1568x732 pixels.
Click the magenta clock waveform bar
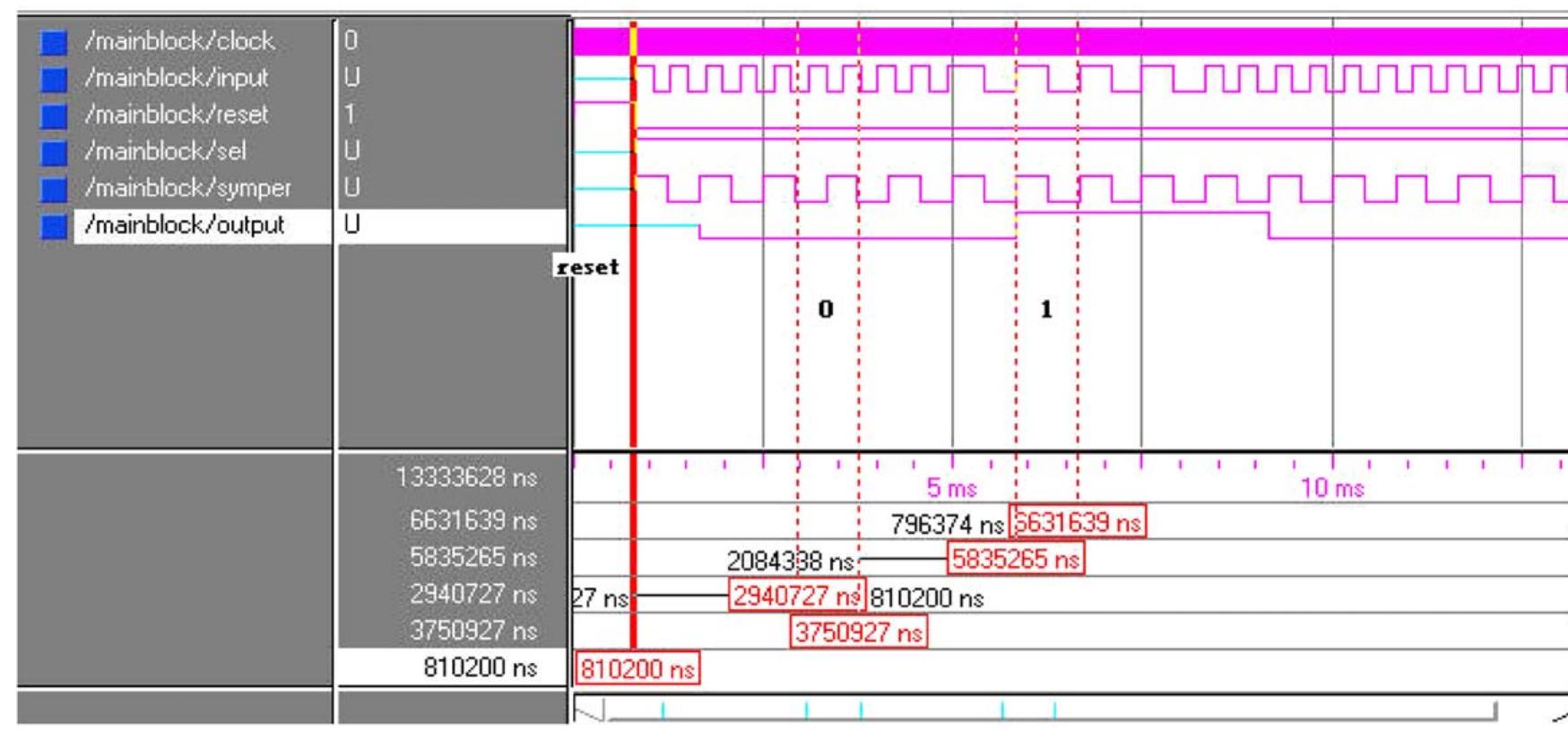pyautogui.click(x=1070, y=41)
